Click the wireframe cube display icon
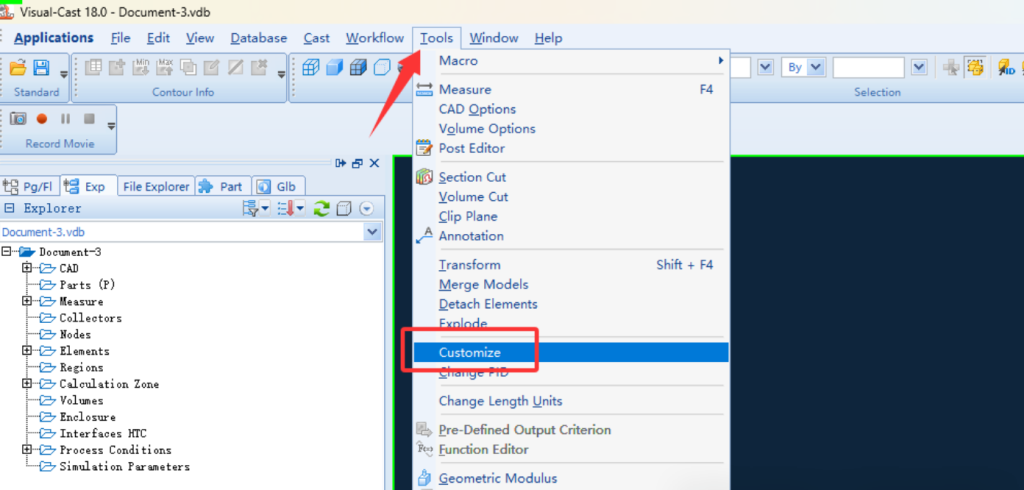This screenshot has height=490, width=1024. point(311,68)
